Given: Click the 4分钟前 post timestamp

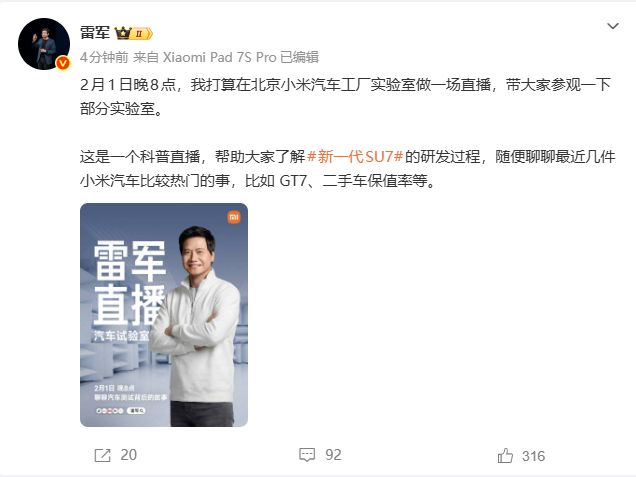Looking at the screenshot, I should point(104,57).
